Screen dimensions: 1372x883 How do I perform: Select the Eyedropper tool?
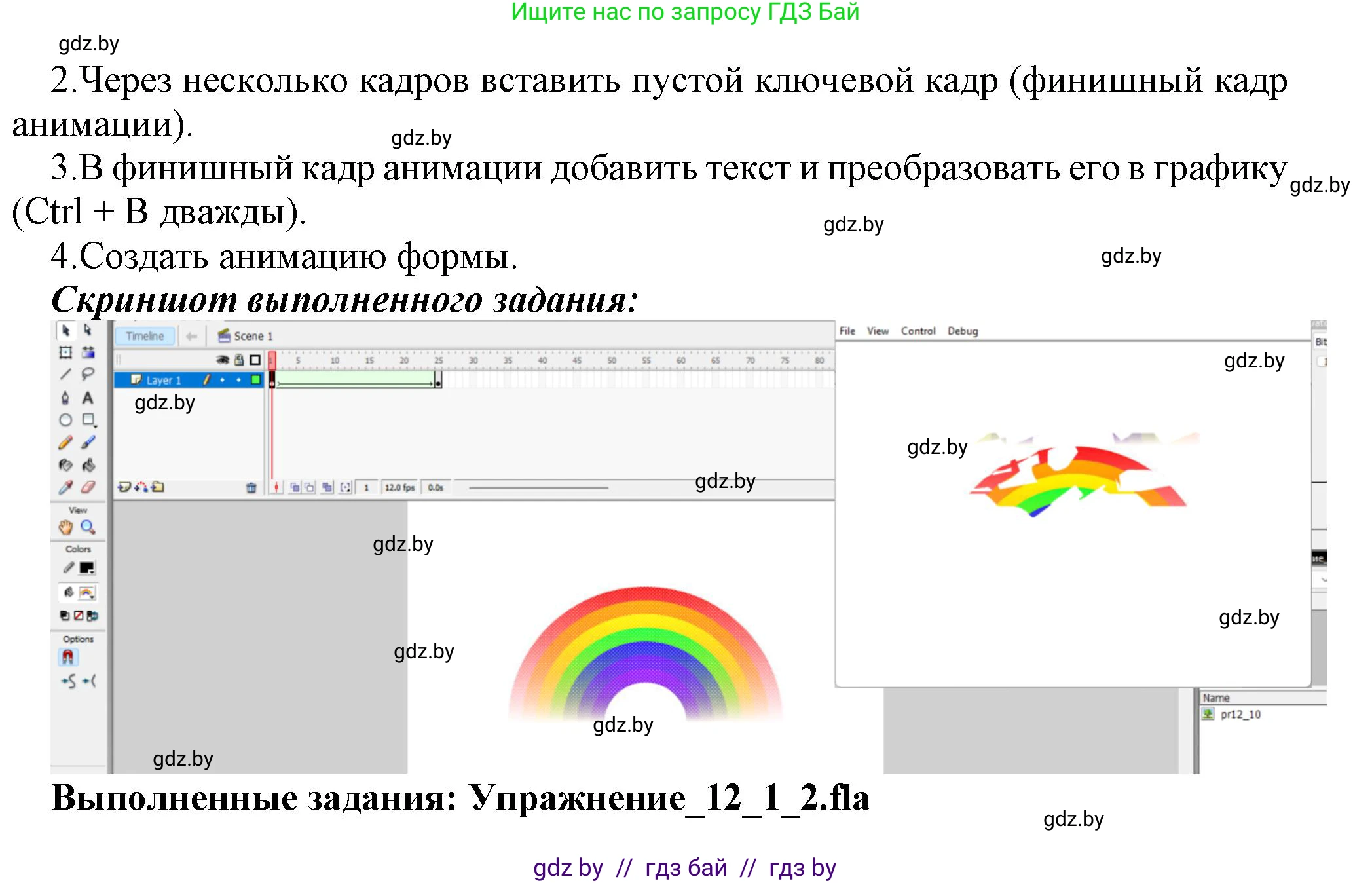pos(65,486)
